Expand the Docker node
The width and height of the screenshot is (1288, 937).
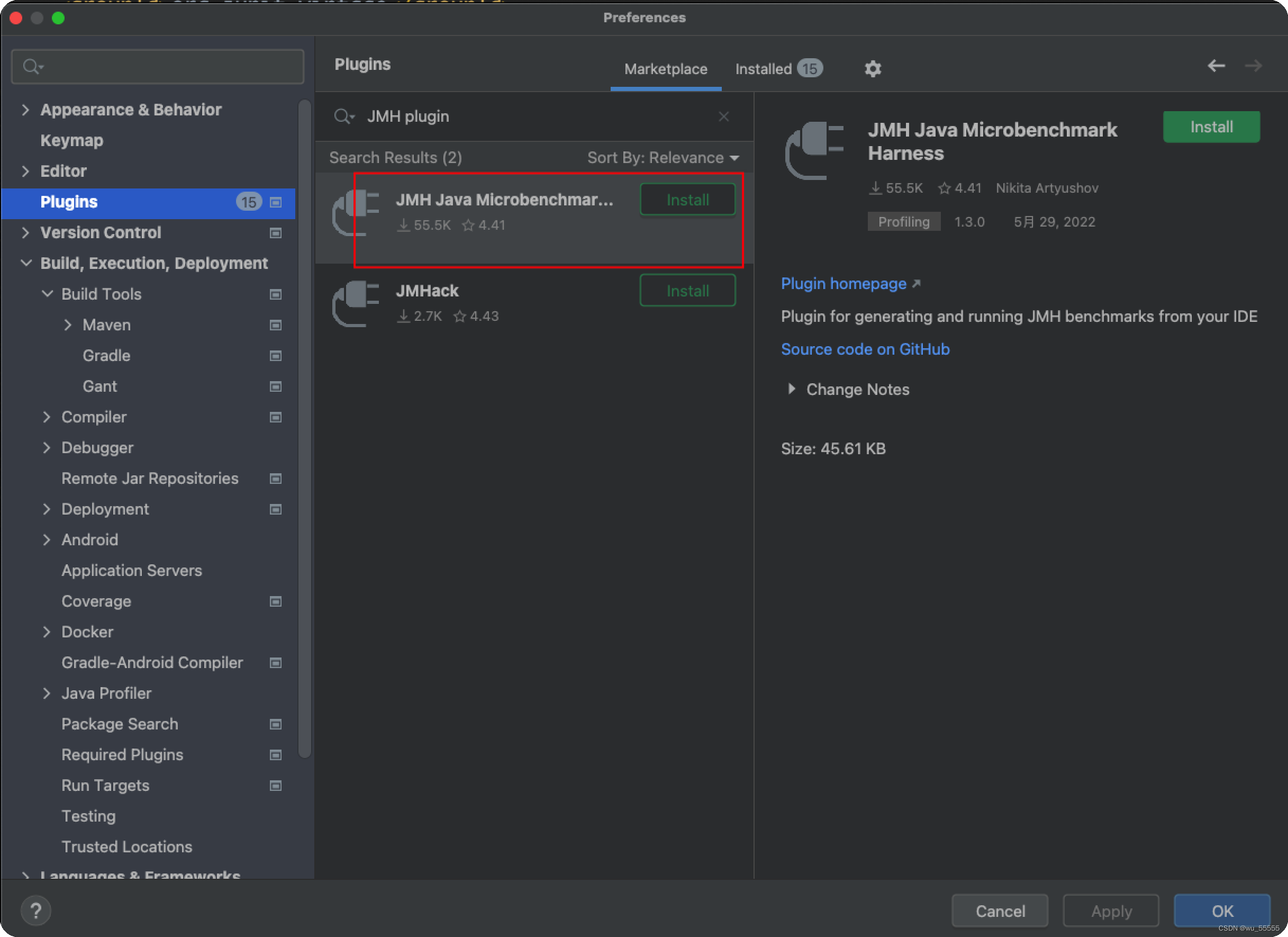[47, 632]
